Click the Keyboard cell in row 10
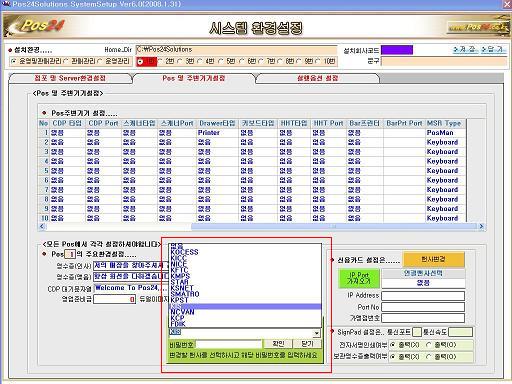This screenshot has width=512, height=384. coord(446,218)
